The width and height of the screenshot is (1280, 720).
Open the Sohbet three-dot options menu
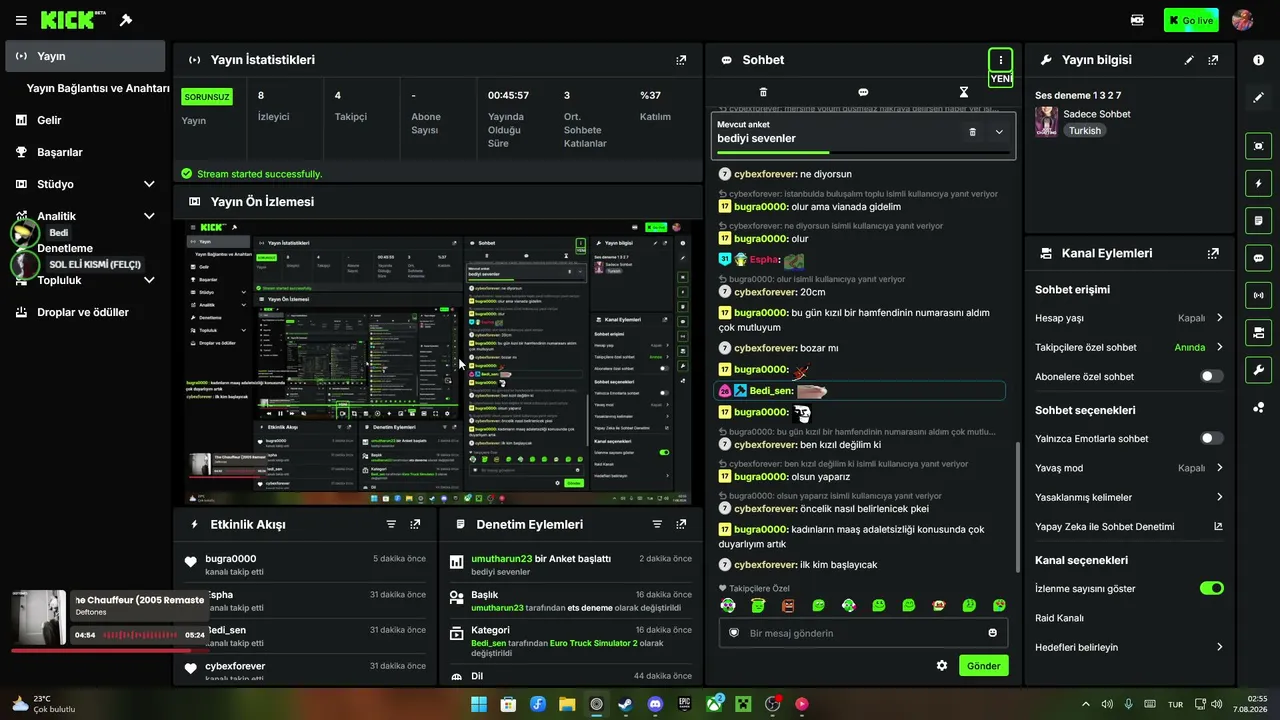click(1000, 60)
